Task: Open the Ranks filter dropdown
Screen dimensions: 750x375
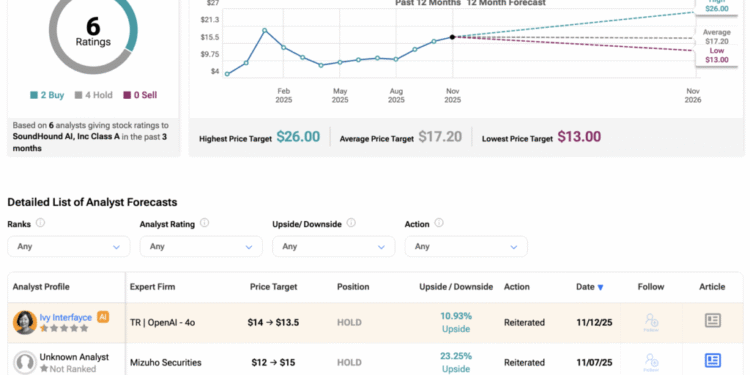Action: 69,246
